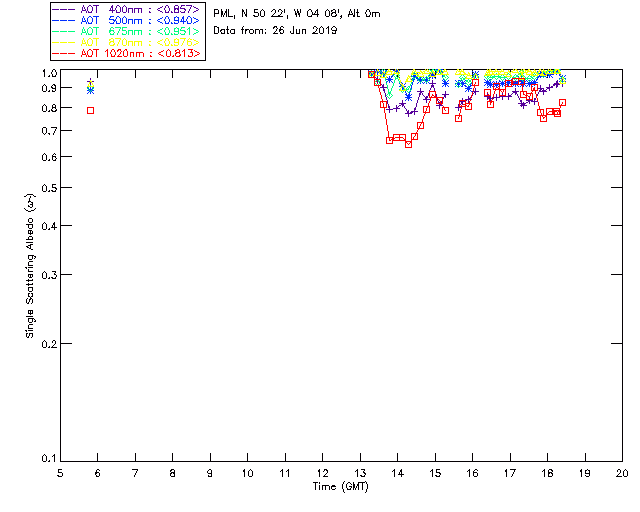The height and width of the screenshot is (512, 640).
Task: Click the isolated blue asterisk marker before 6 GMT
Action: coord(90,91)
